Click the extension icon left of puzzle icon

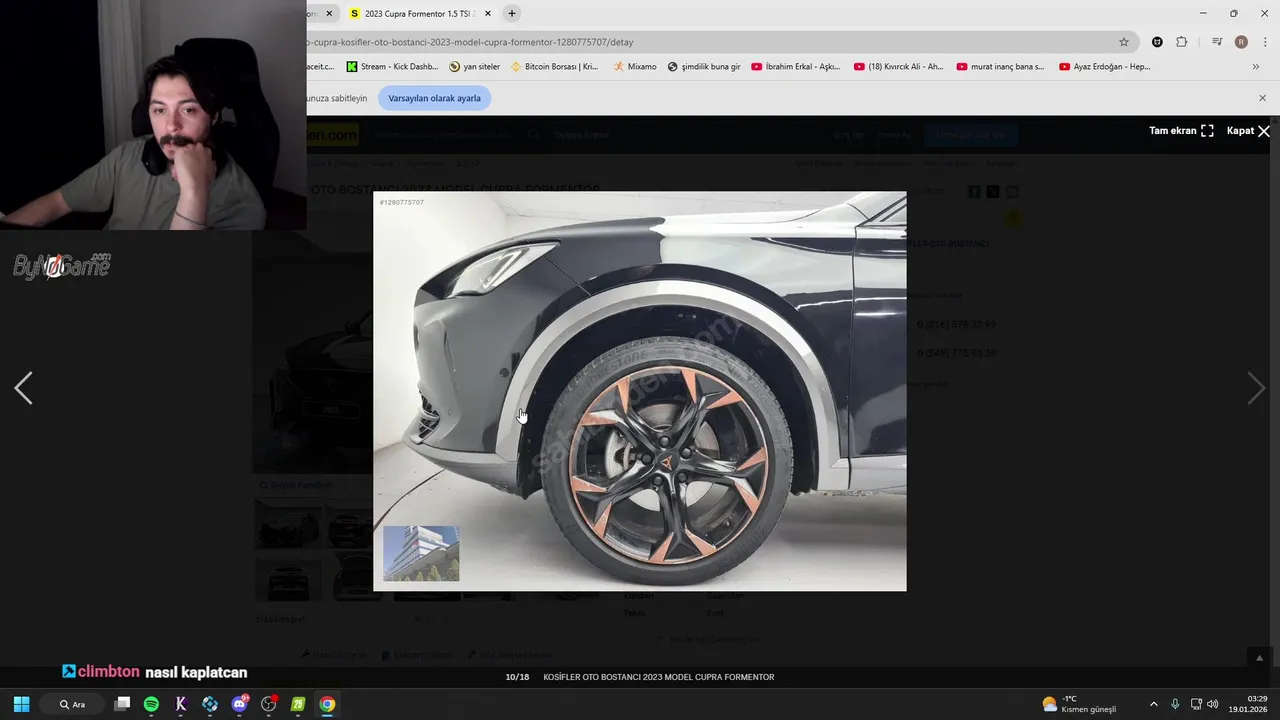click(x=1157, y=42)
